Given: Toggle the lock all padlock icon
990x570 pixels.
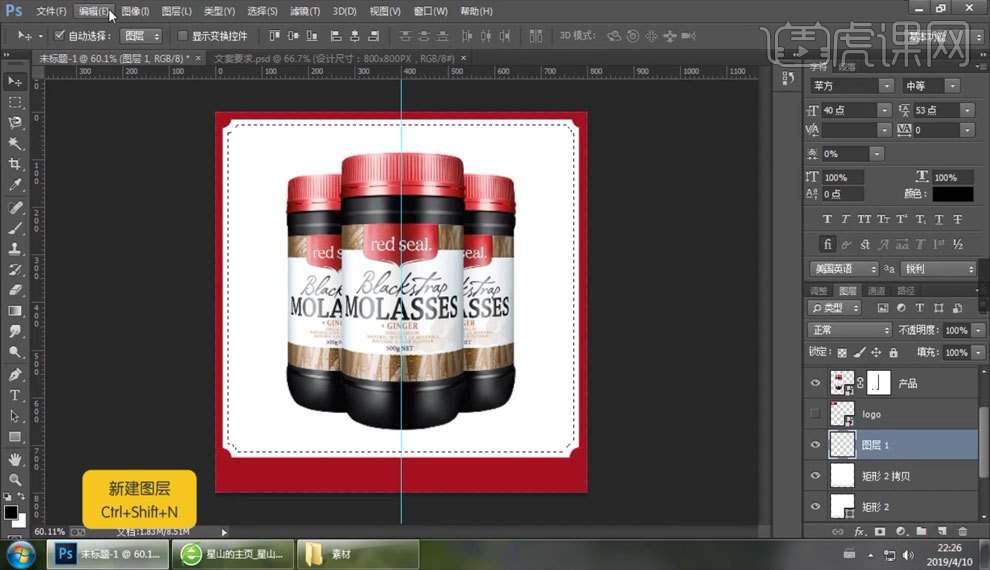Looking at the screenshot, I should click(893, 352).
